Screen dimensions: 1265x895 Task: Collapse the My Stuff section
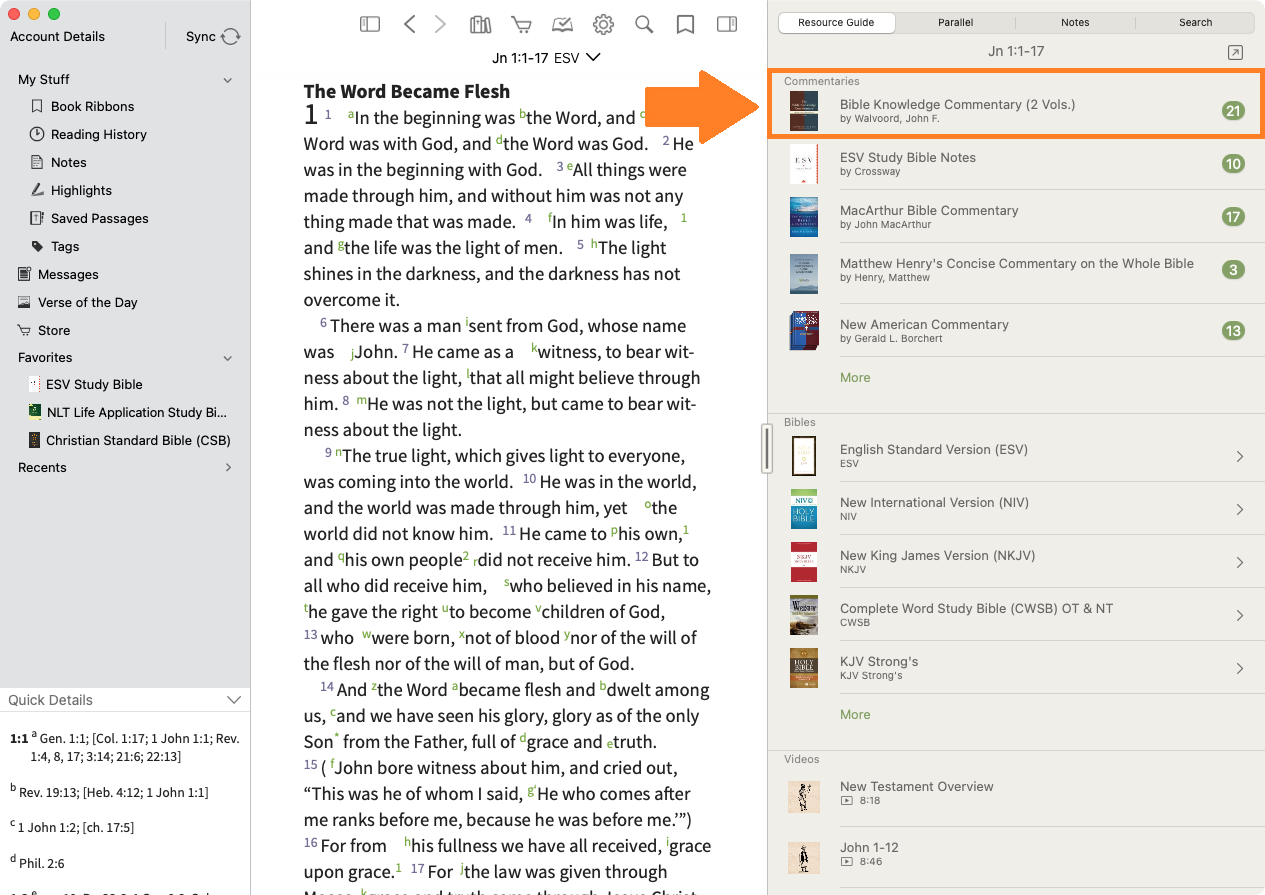coord(228,80)
